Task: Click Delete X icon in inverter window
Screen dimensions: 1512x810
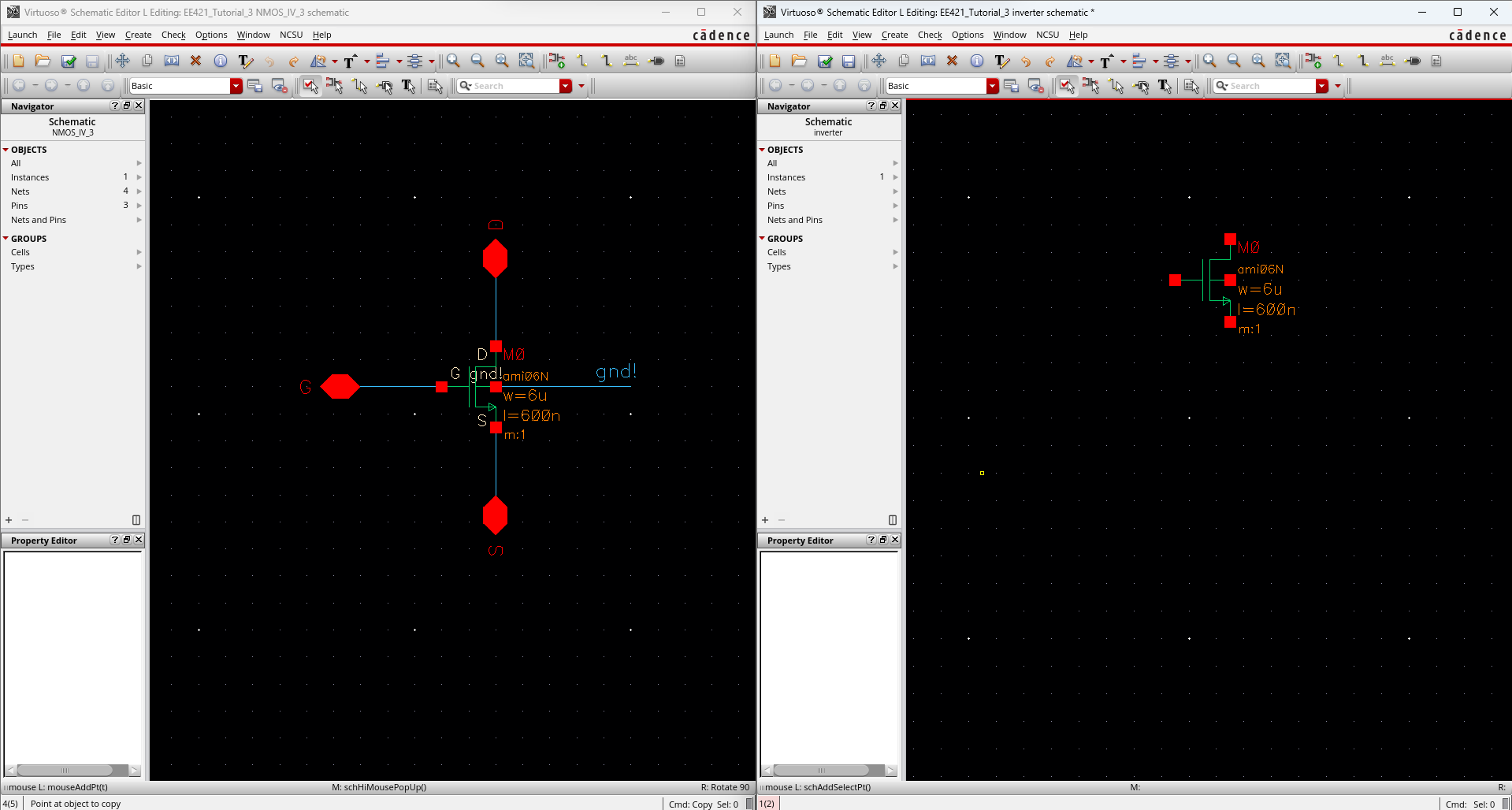Action: click(x=953, y=61)
